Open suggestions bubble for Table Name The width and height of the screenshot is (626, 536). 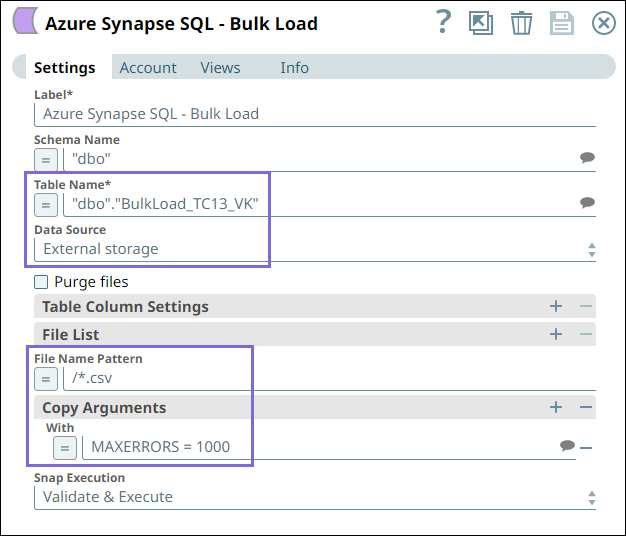click(587, 203)
